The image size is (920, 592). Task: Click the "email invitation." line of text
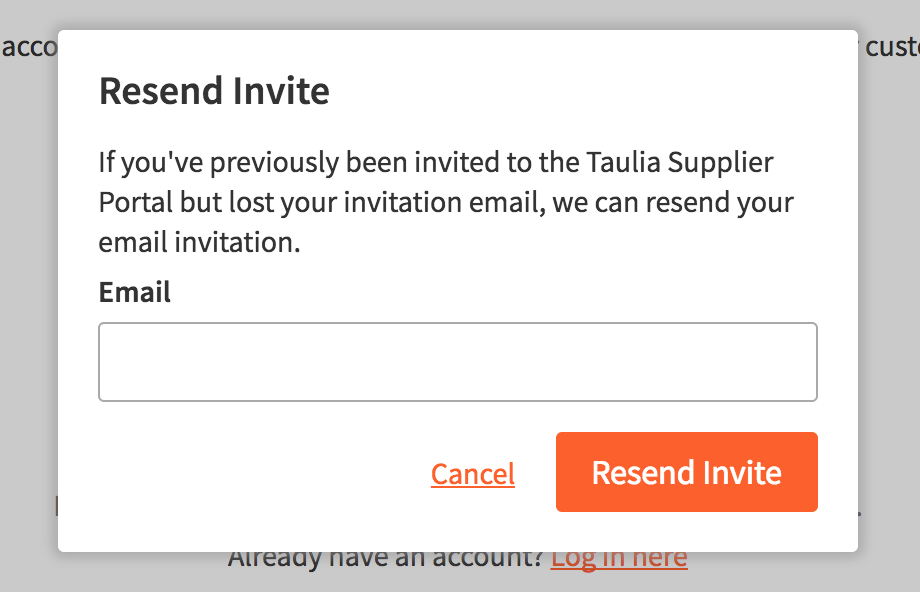(199, 242)
